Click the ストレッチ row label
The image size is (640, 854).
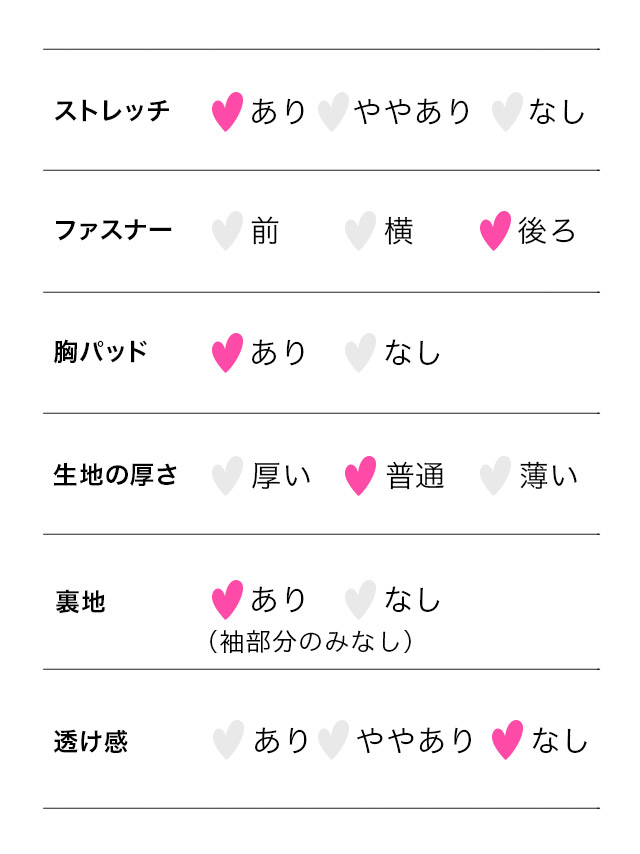(x=112, y=111)
